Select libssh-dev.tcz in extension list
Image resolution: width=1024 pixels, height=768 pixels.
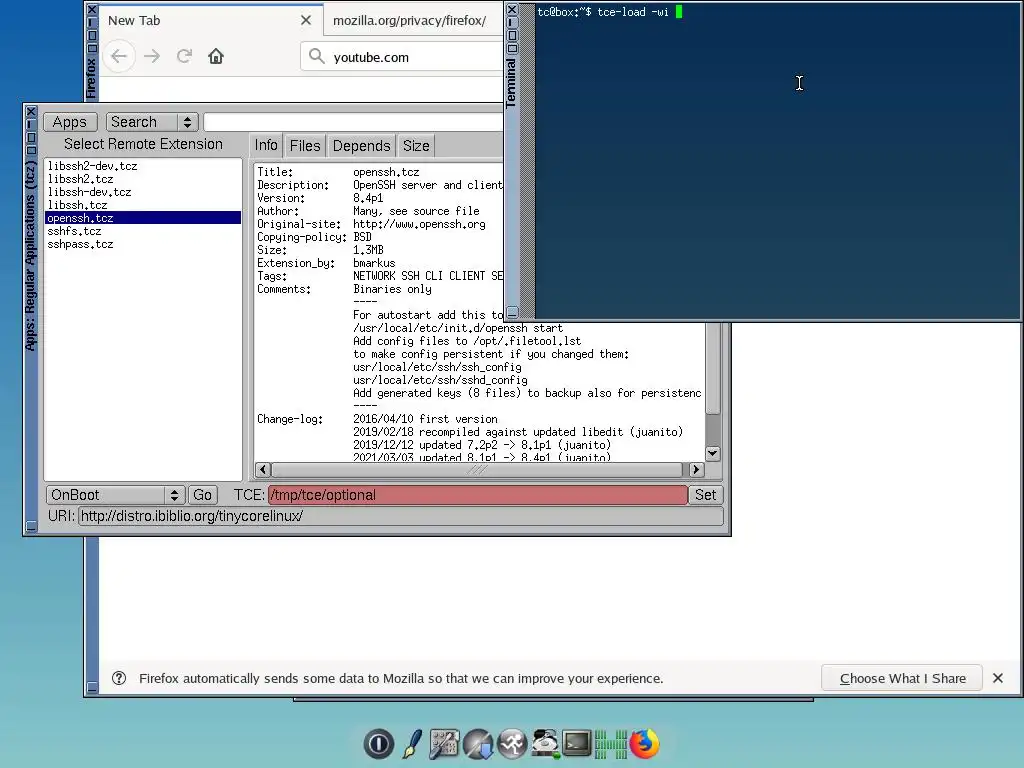pos(143,192)
